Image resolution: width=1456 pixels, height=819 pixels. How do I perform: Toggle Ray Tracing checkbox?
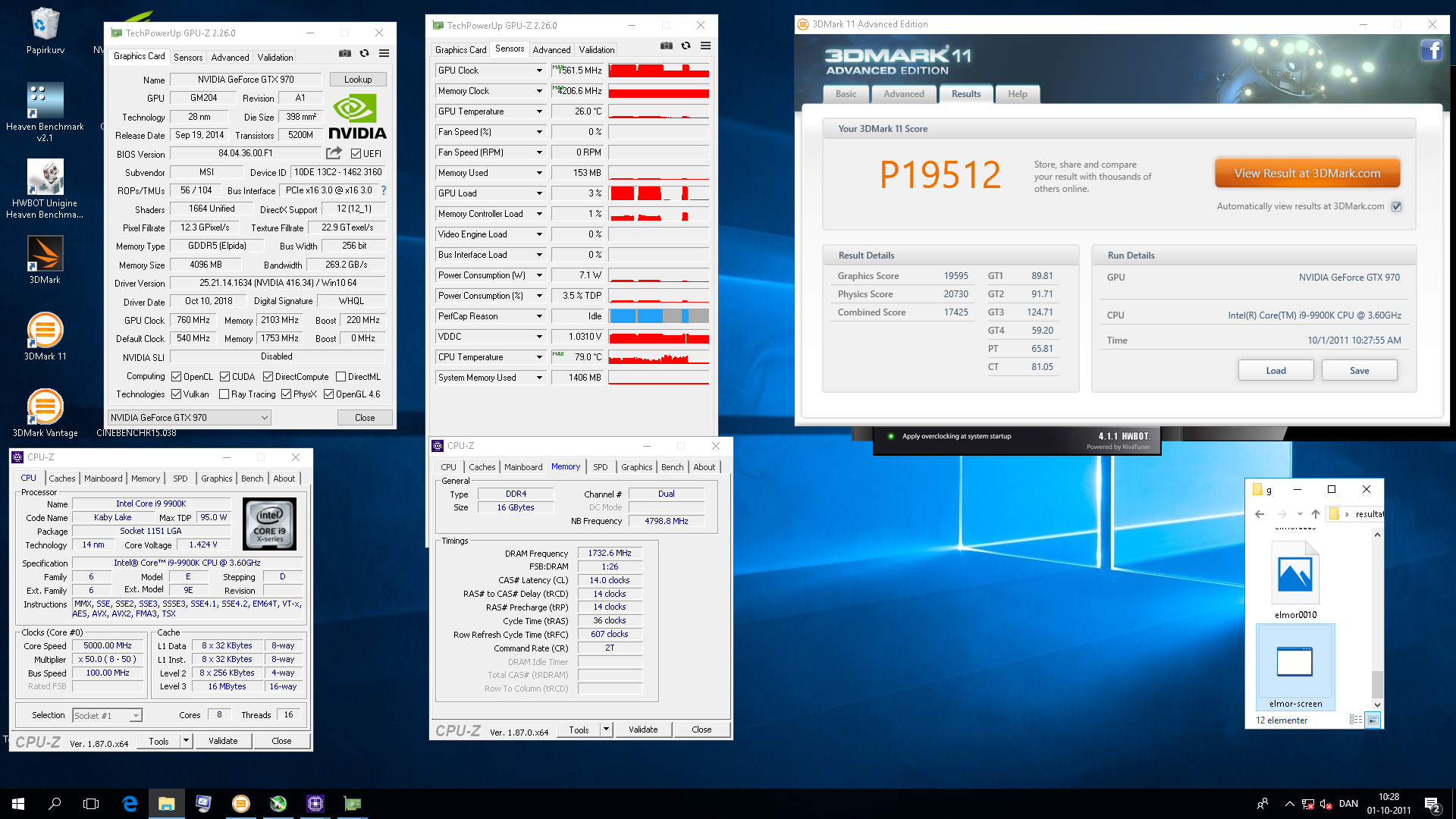[224, 394]
